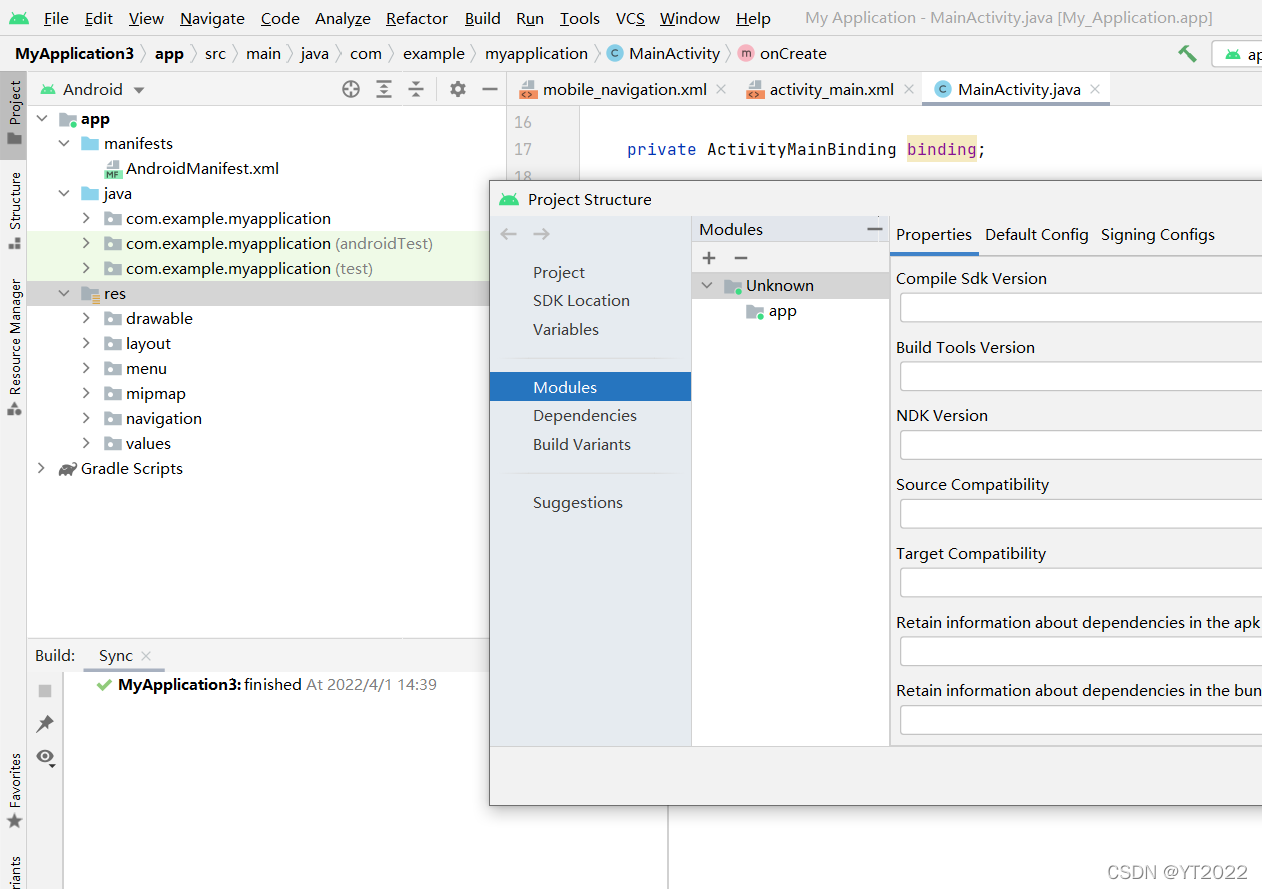Select Dependencies in Project Structure sidebar
The width and height of the screenshot is (1262, 889).
pos(585,415)
